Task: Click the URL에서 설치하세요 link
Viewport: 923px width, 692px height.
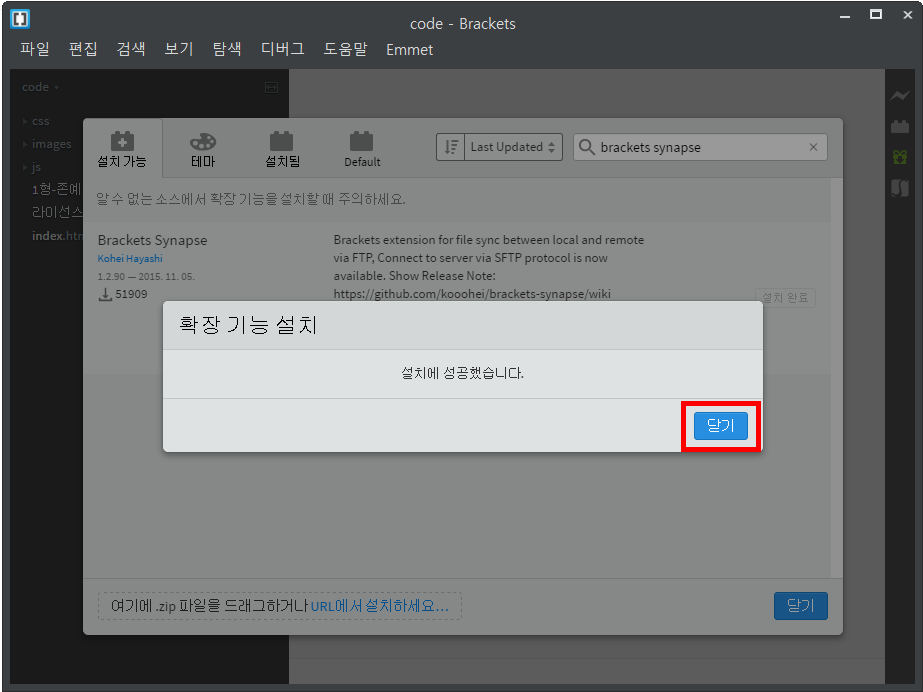Action: click(x=380, y=606)
